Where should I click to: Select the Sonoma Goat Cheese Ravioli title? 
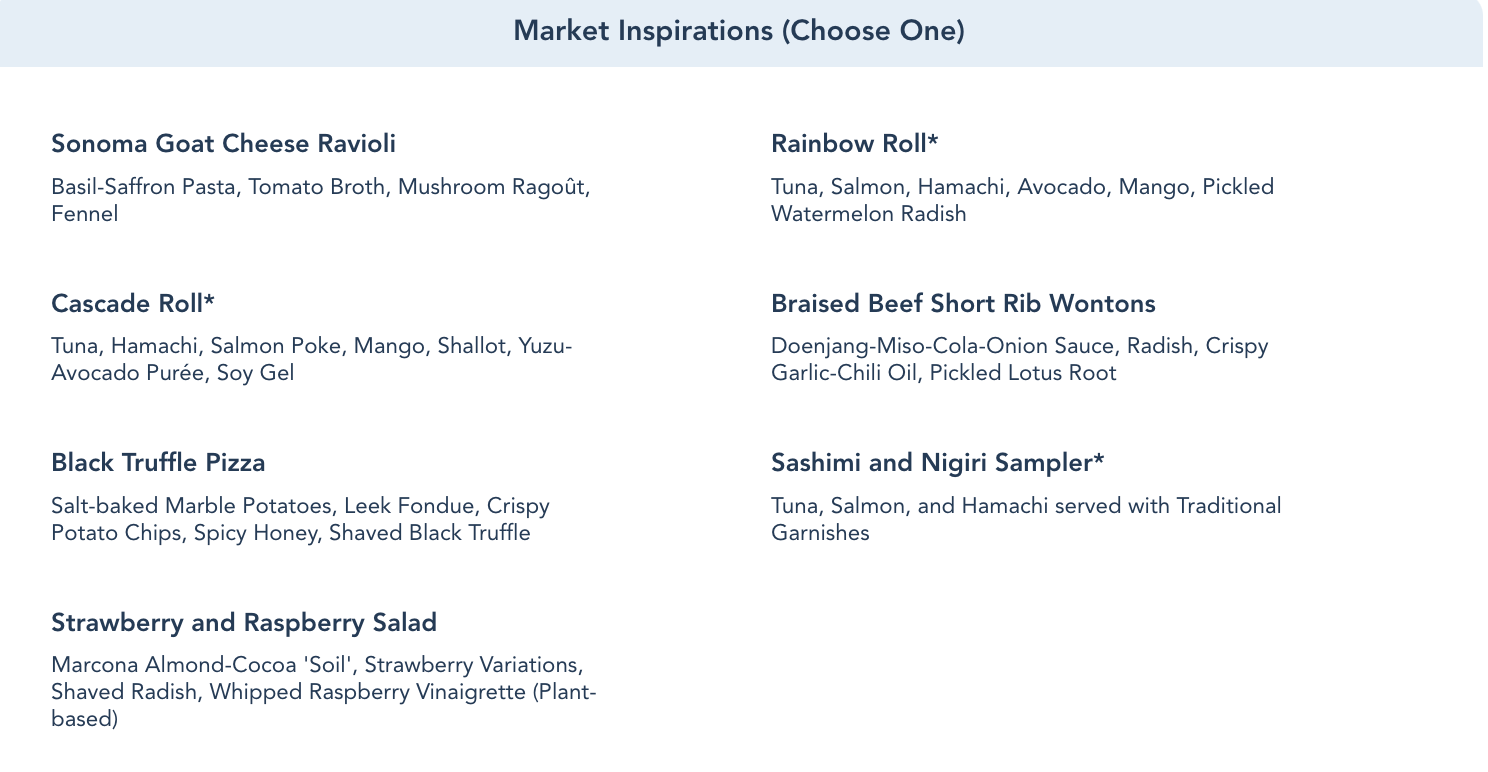coord(223,144)
